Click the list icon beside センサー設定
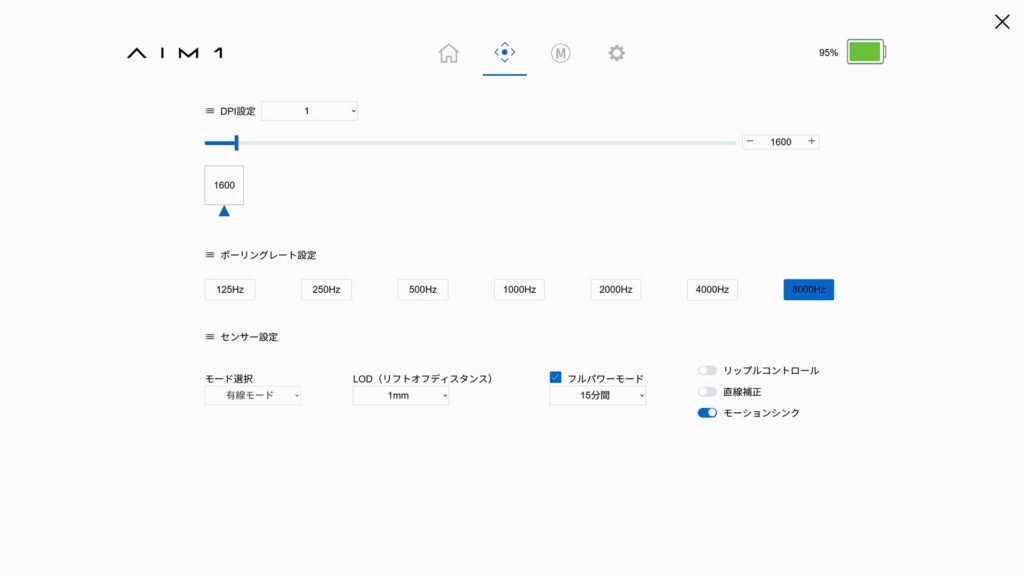Screen dimensions: 1024x576 click(x=210, y=337)
